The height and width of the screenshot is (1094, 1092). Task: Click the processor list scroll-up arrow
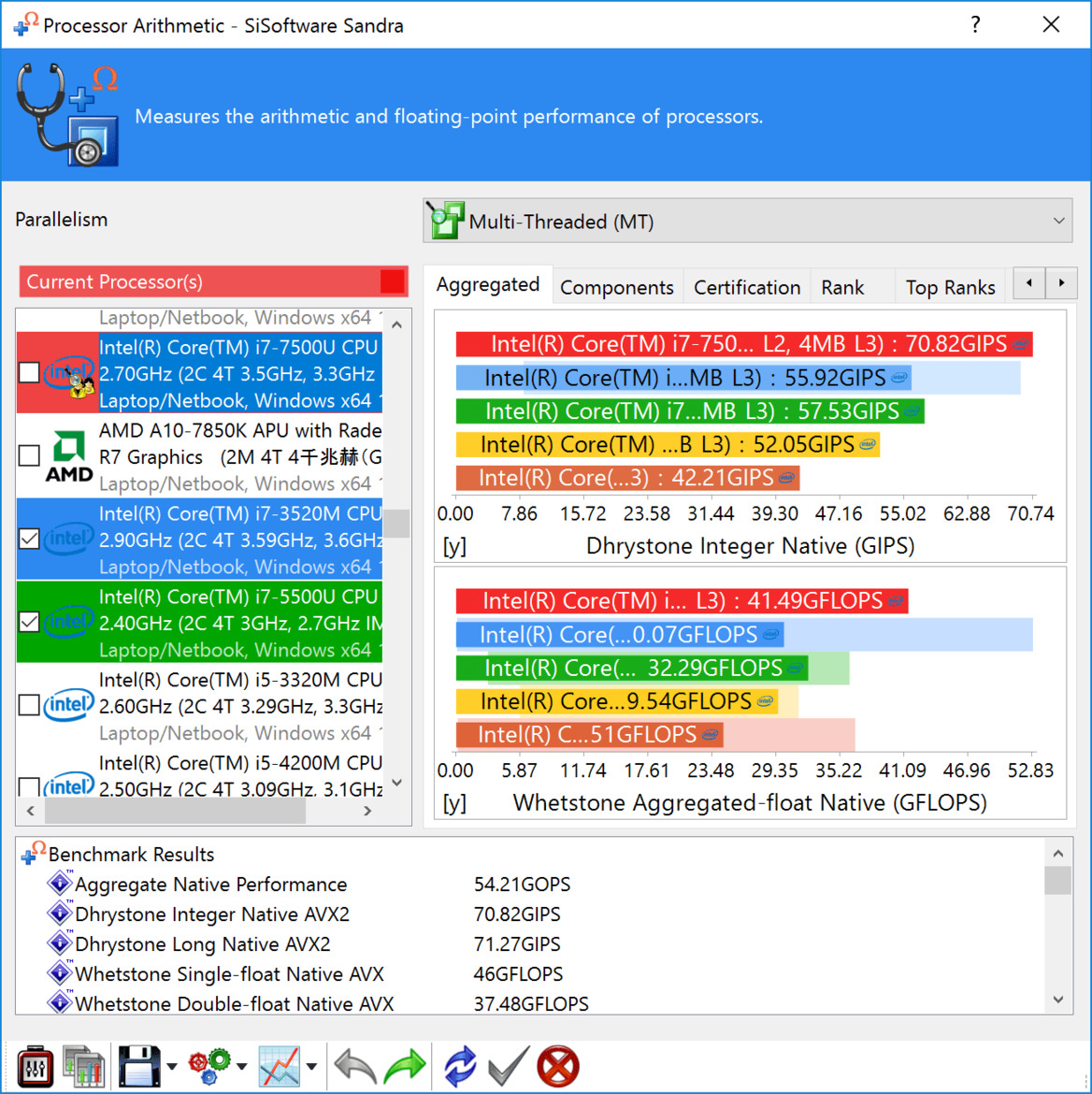click(x=397, y=324)
